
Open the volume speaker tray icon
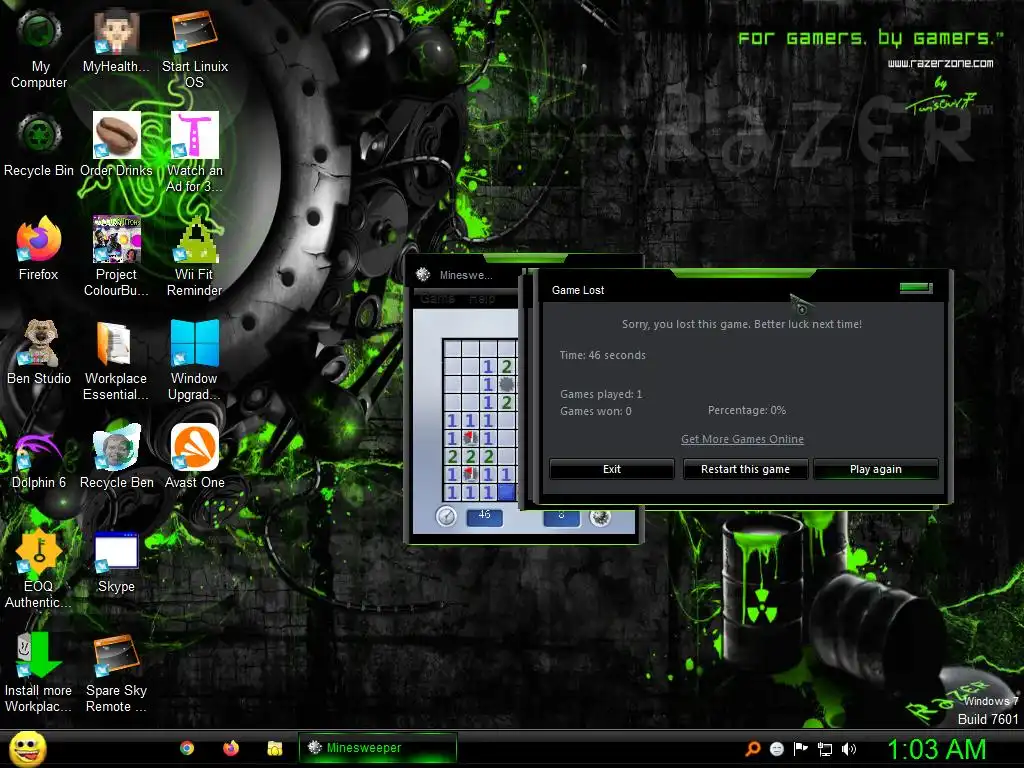point(849,749)
